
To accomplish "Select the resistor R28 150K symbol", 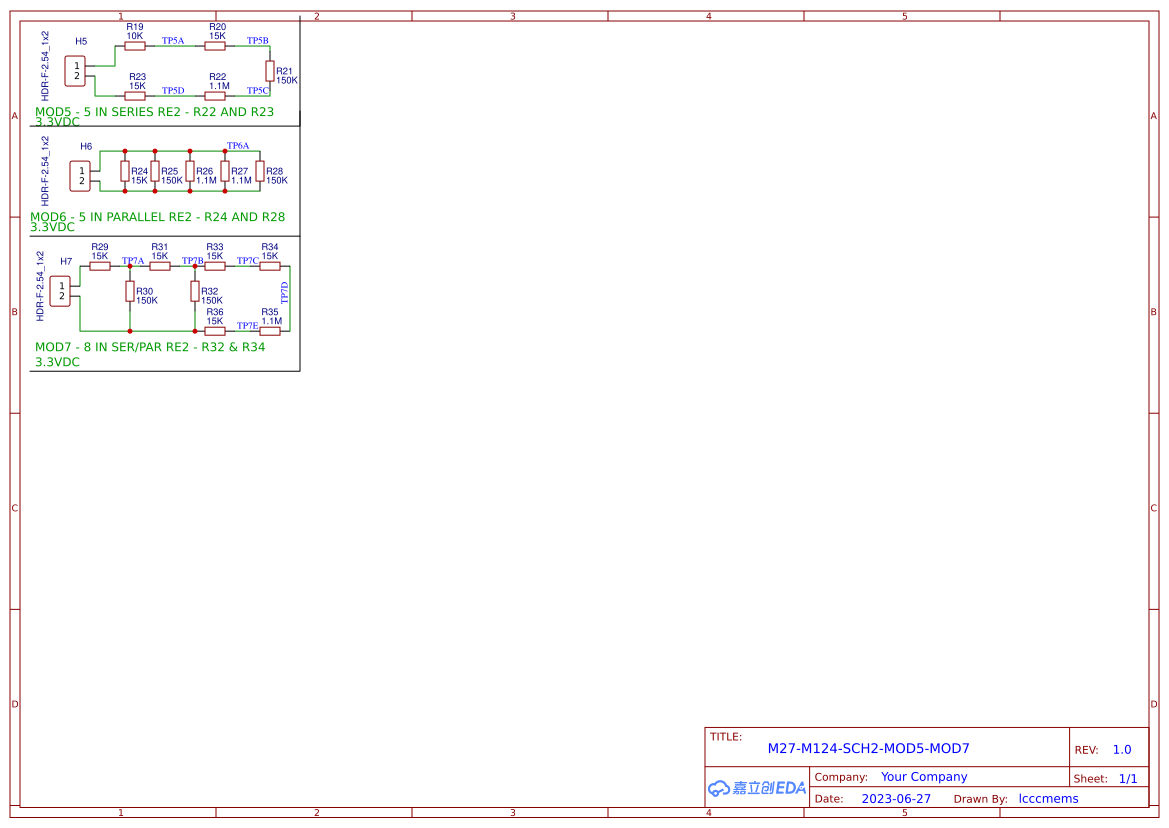I will click(259, 170).
